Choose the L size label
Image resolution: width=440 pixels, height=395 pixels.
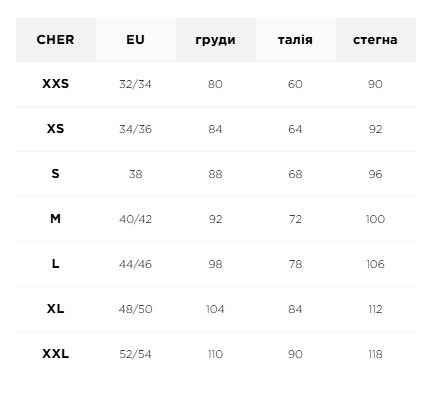(55, 263)
